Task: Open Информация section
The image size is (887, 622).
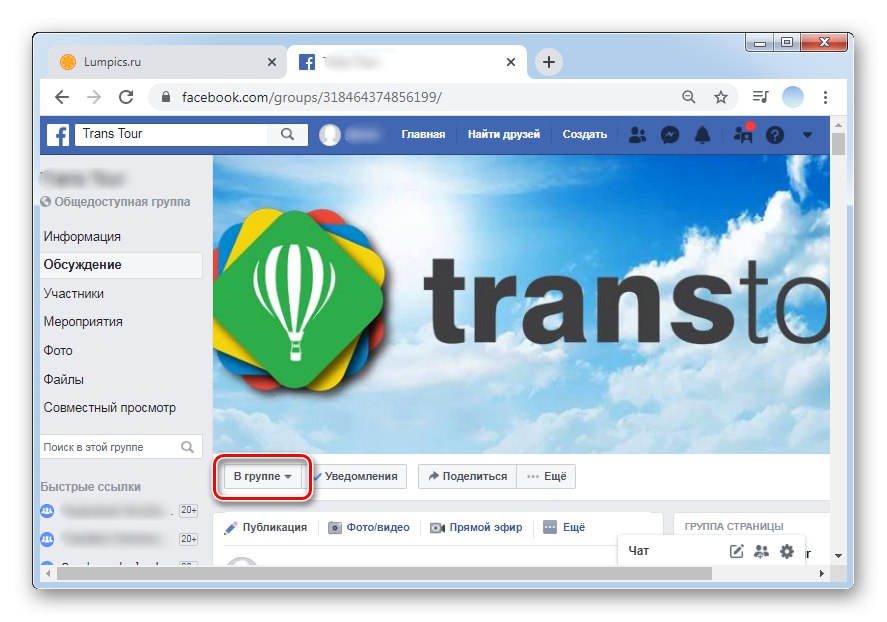Action: pos(82,236)
